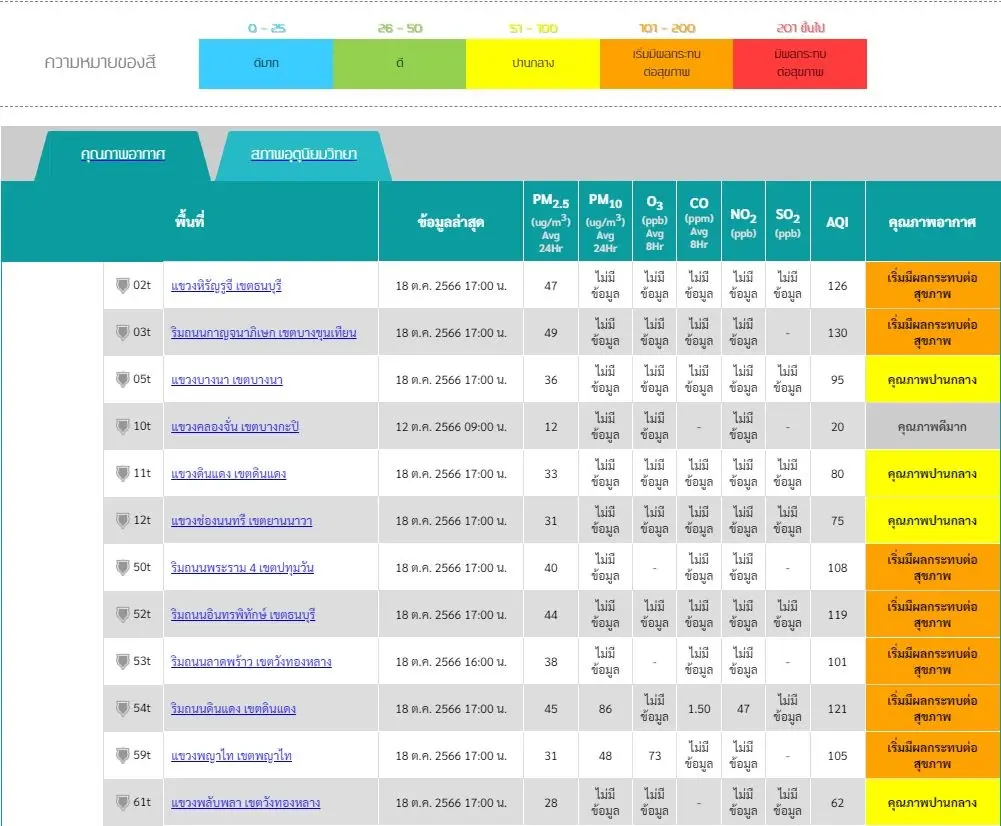Click the PM2.5 column header
Screen dimensions: 1001x826
pos(551,222)
